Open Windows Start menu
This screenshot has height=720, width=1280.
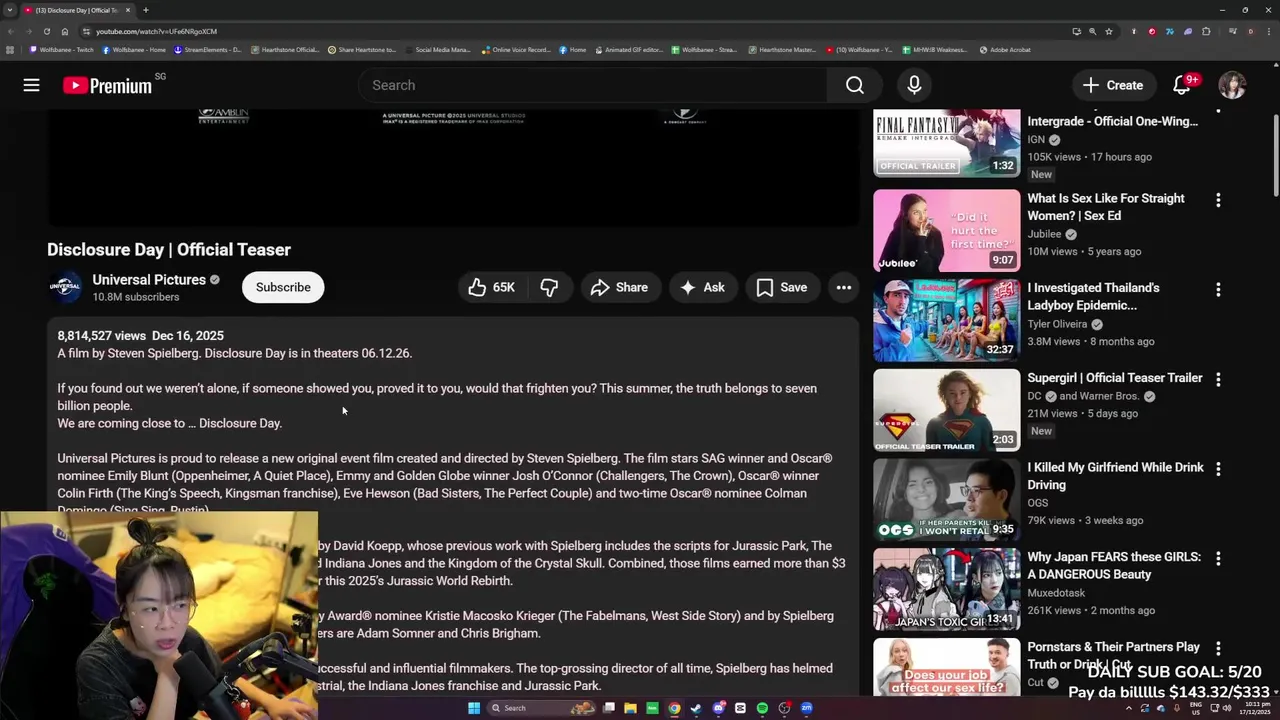coord(474,708)
